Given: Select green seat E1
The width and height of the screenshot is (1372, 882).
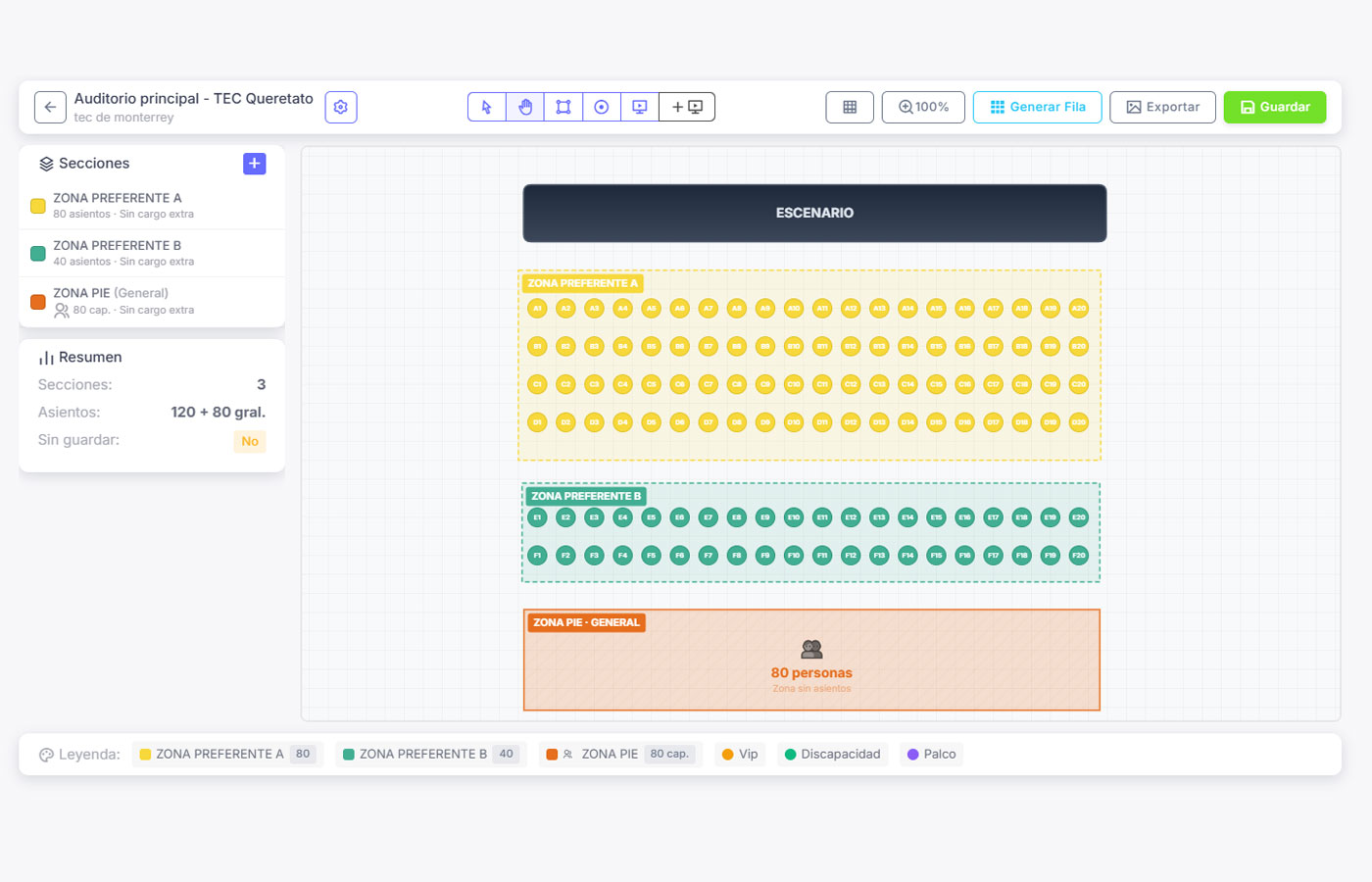Looking at the screenshot, I should (x=537, y=517).
